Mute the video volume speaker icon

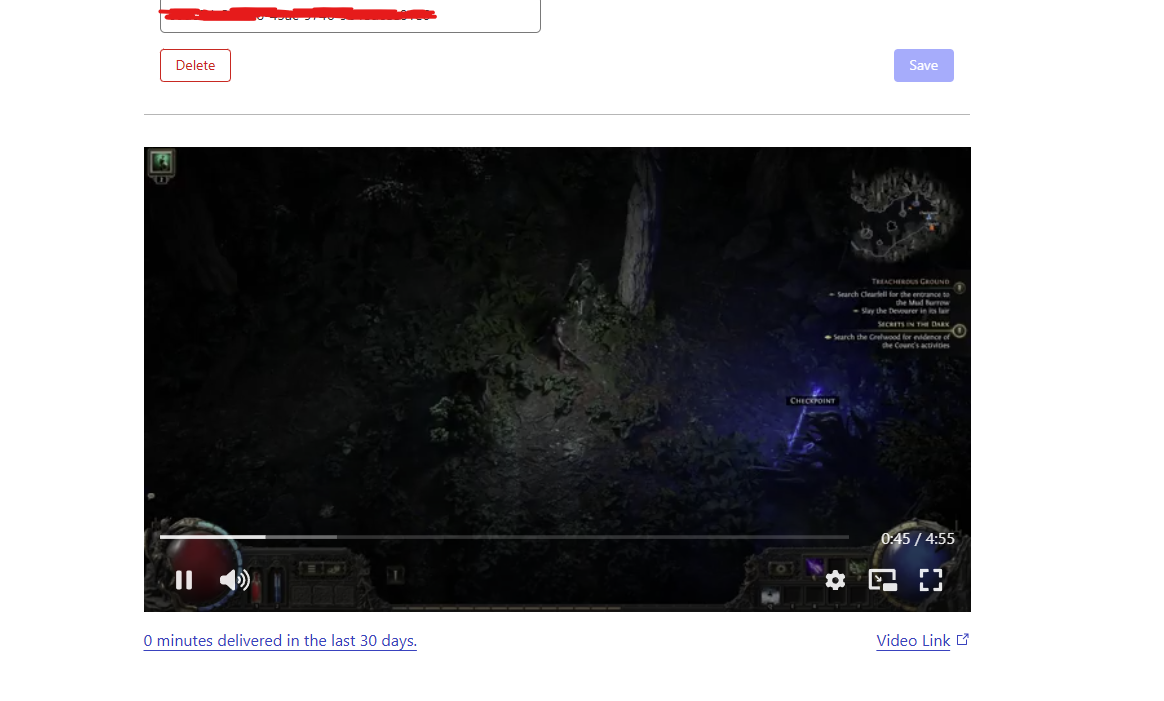[235, 580]
